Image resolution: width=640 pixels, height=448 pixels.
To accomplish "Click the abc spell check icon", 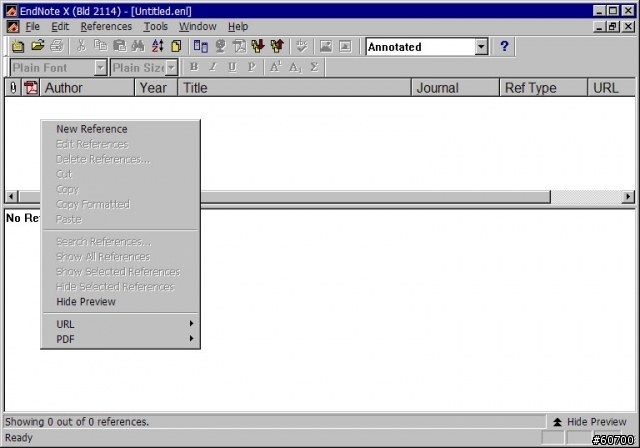I will pos(302,46).
